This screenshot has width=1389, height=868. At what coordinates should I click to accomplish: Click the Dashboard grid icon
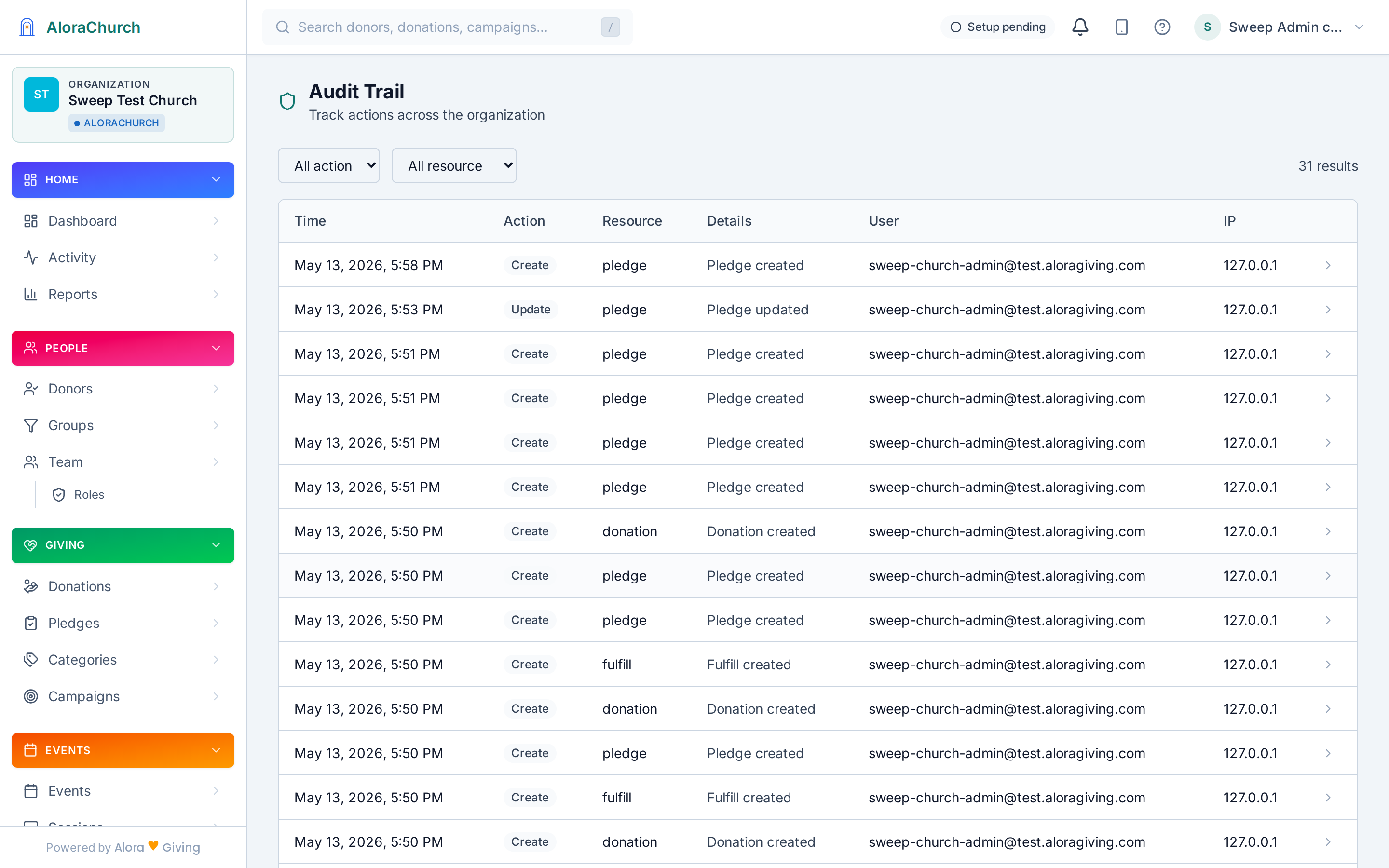point(30,221)
